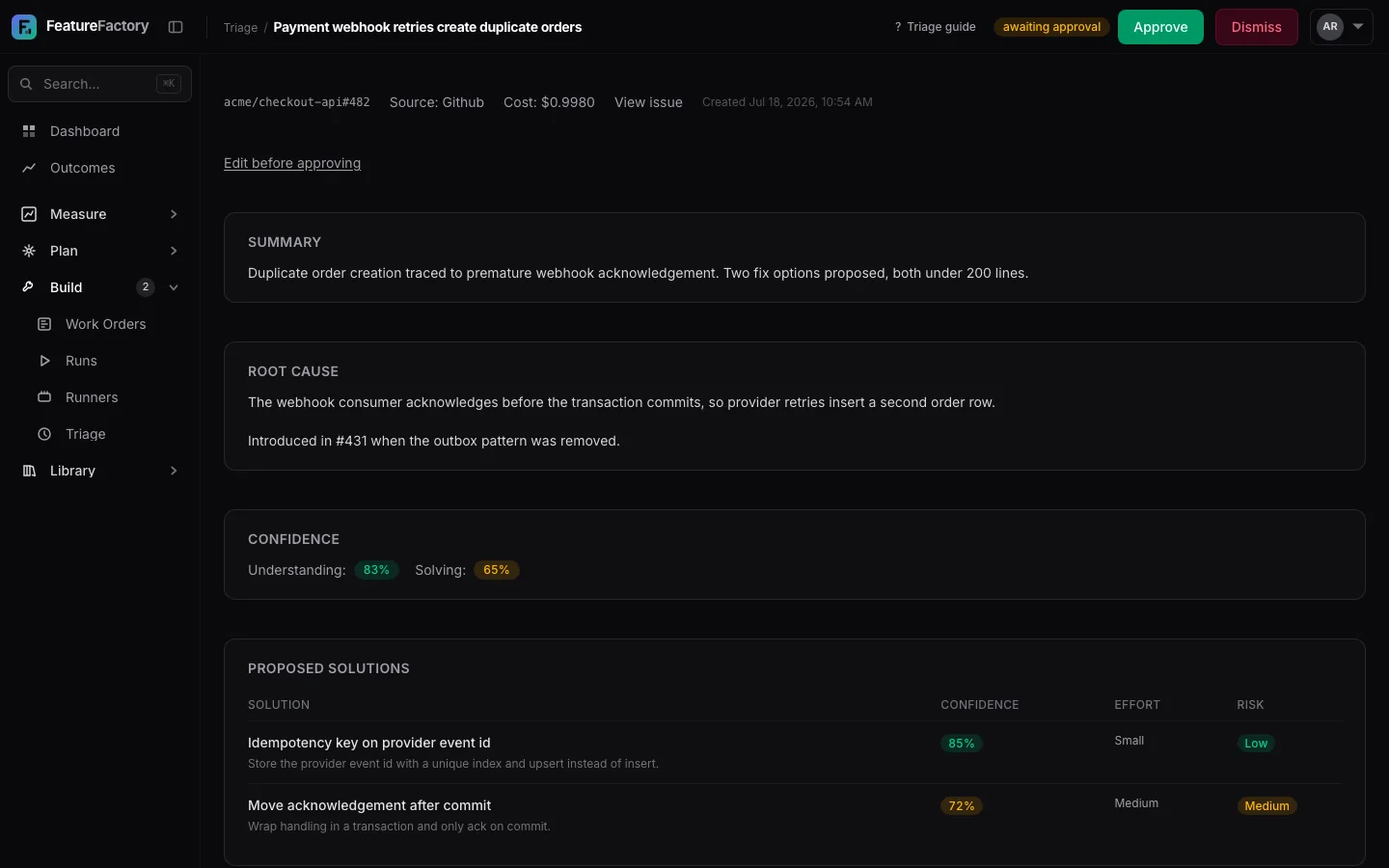The image size is (1389, 868).
Task: Click the Work Orders list icon
Action: pos(44,324)
